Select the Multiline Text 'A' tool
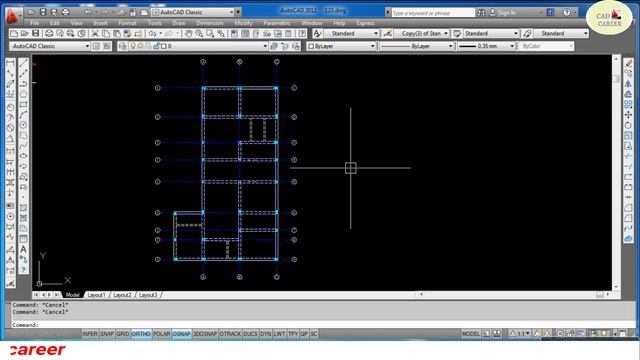The width and height of the screenshot is (640, 360). click(24, 249)
